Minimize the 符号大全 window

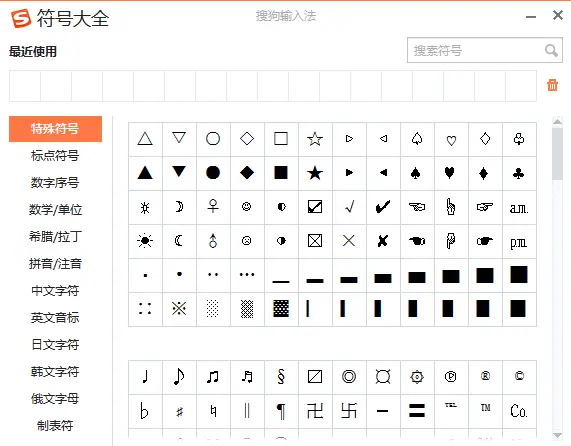(531, 17)
